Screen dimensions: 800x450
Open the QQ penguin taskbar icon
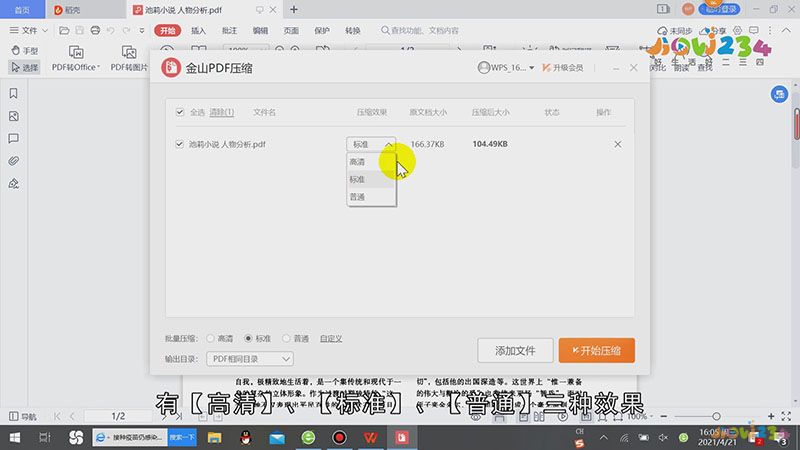[246, 437]
